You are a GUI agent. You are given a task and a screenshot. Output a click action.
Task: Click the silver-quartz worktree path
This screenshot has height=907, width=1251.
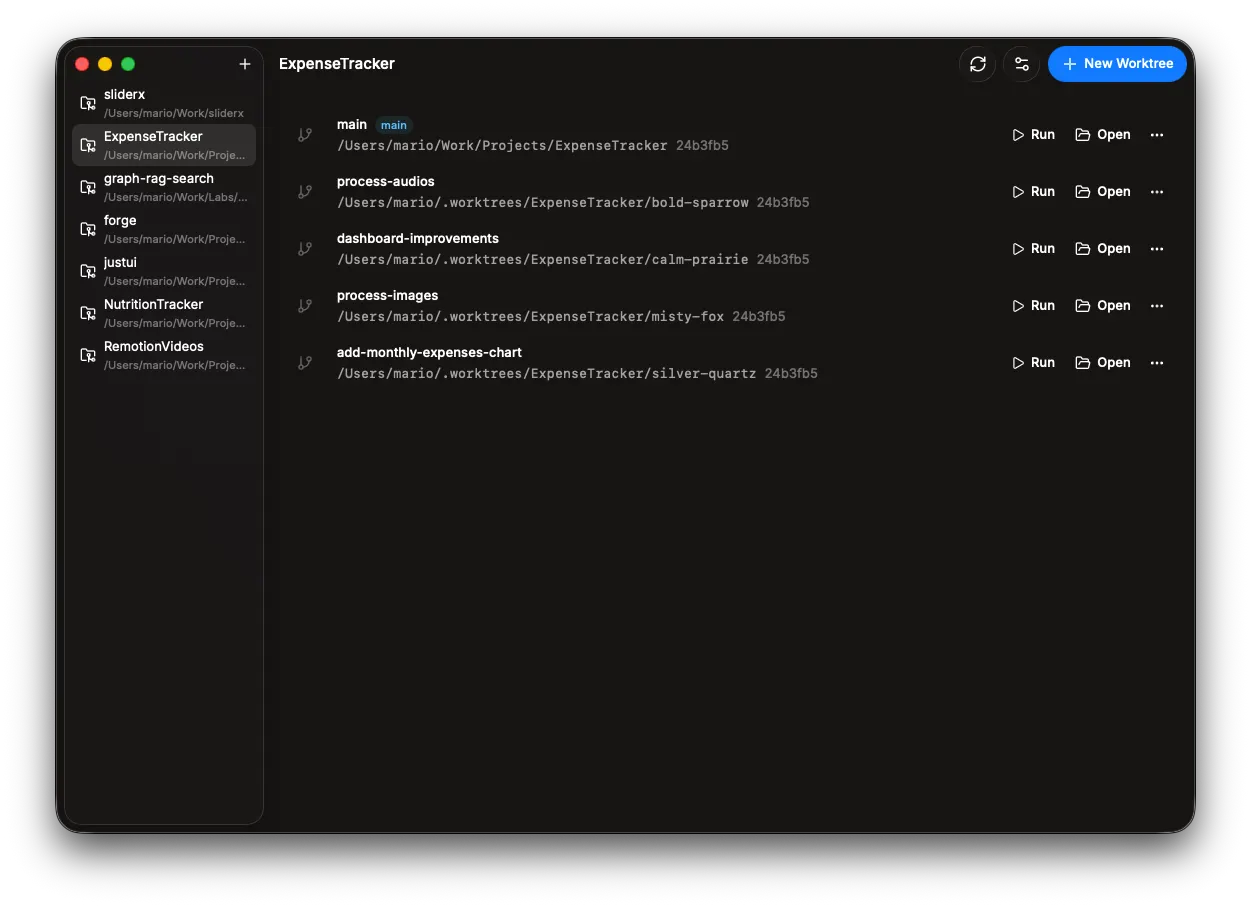click(x=547, y=374)
